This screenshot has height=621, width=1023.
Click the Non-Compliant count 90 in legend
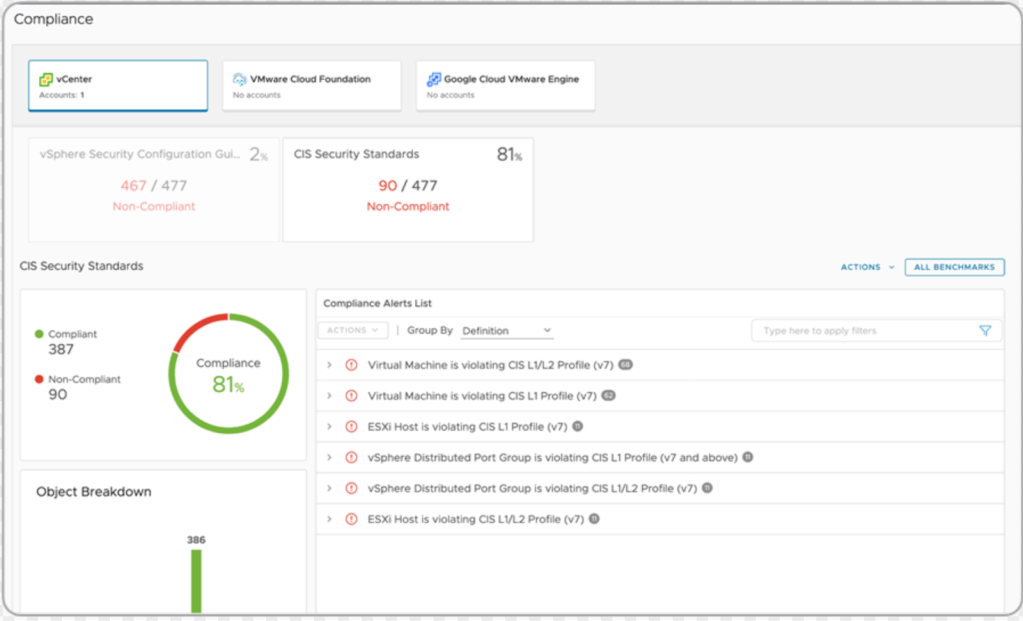click(x=57, y=395)
